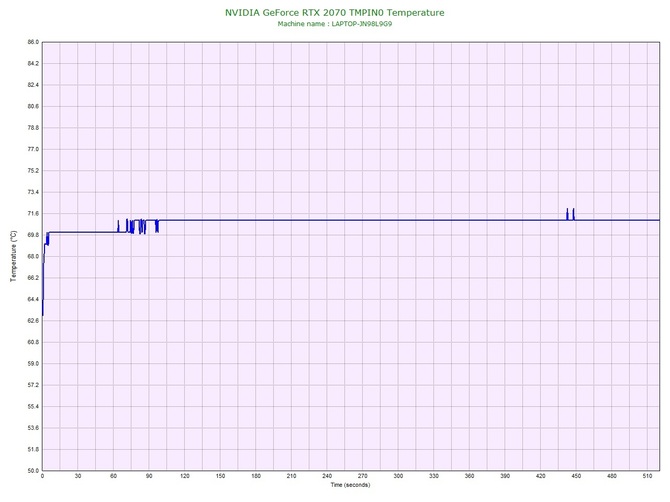670x502 pixels.
Task: Click the '86.0' y-axis value
Action: point(33,42)
